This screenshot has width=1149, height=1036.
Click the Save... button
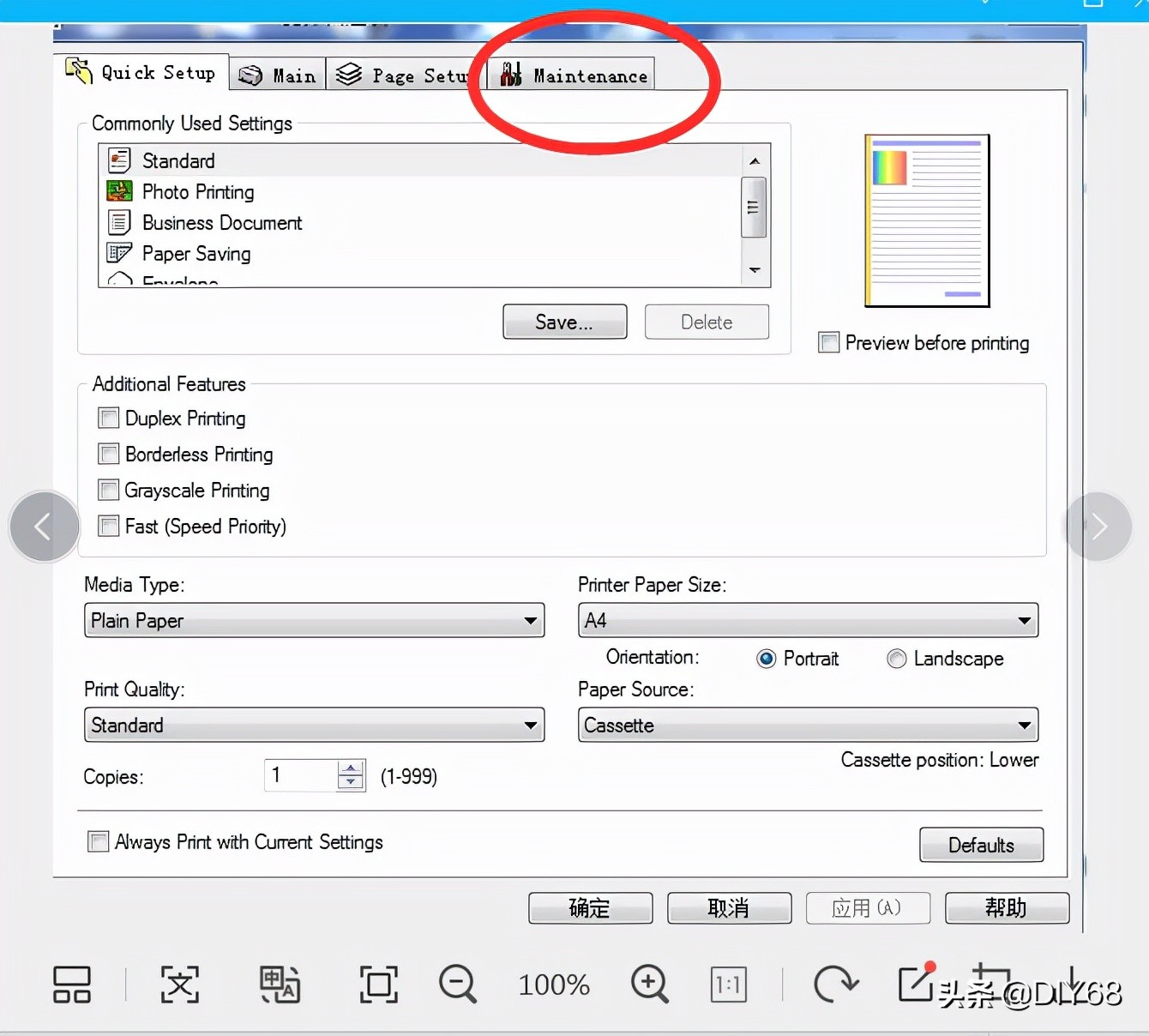(565, 322)
